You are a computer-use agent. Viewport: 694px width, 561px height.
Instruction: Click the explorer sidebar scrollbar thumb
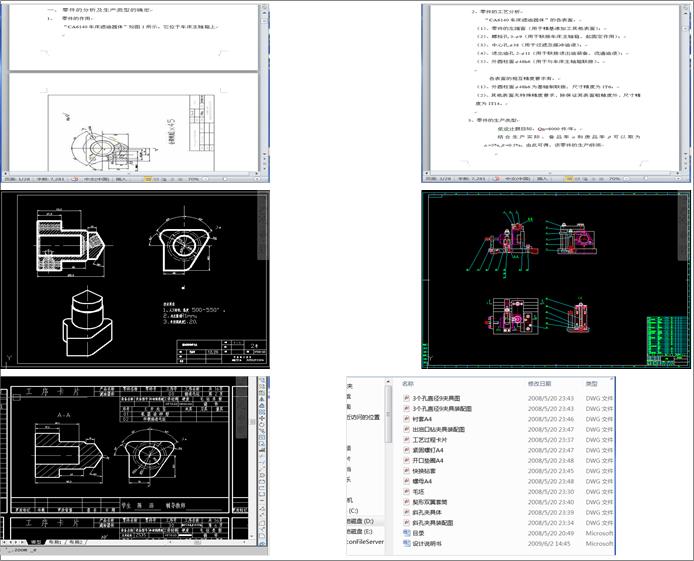click(388, 415)
